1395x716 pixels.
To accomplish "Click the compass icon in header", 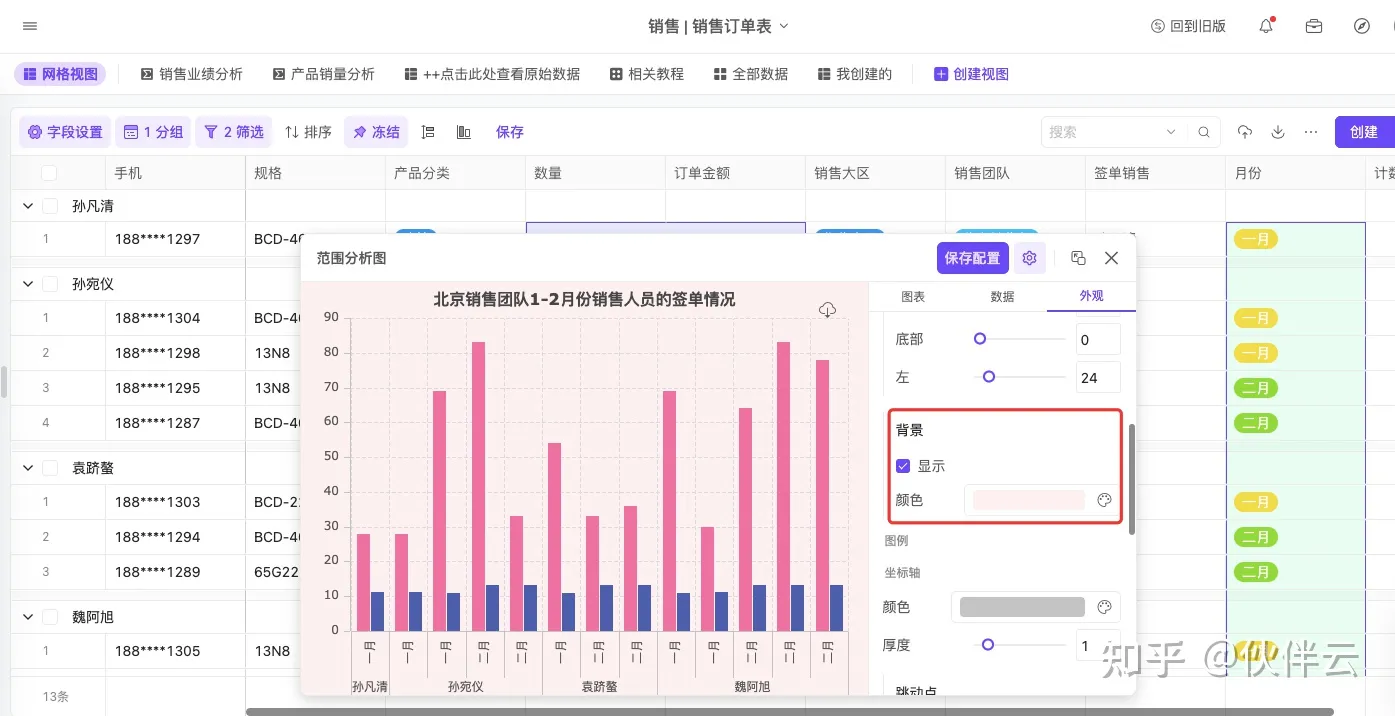I will tap(1361, 26).
